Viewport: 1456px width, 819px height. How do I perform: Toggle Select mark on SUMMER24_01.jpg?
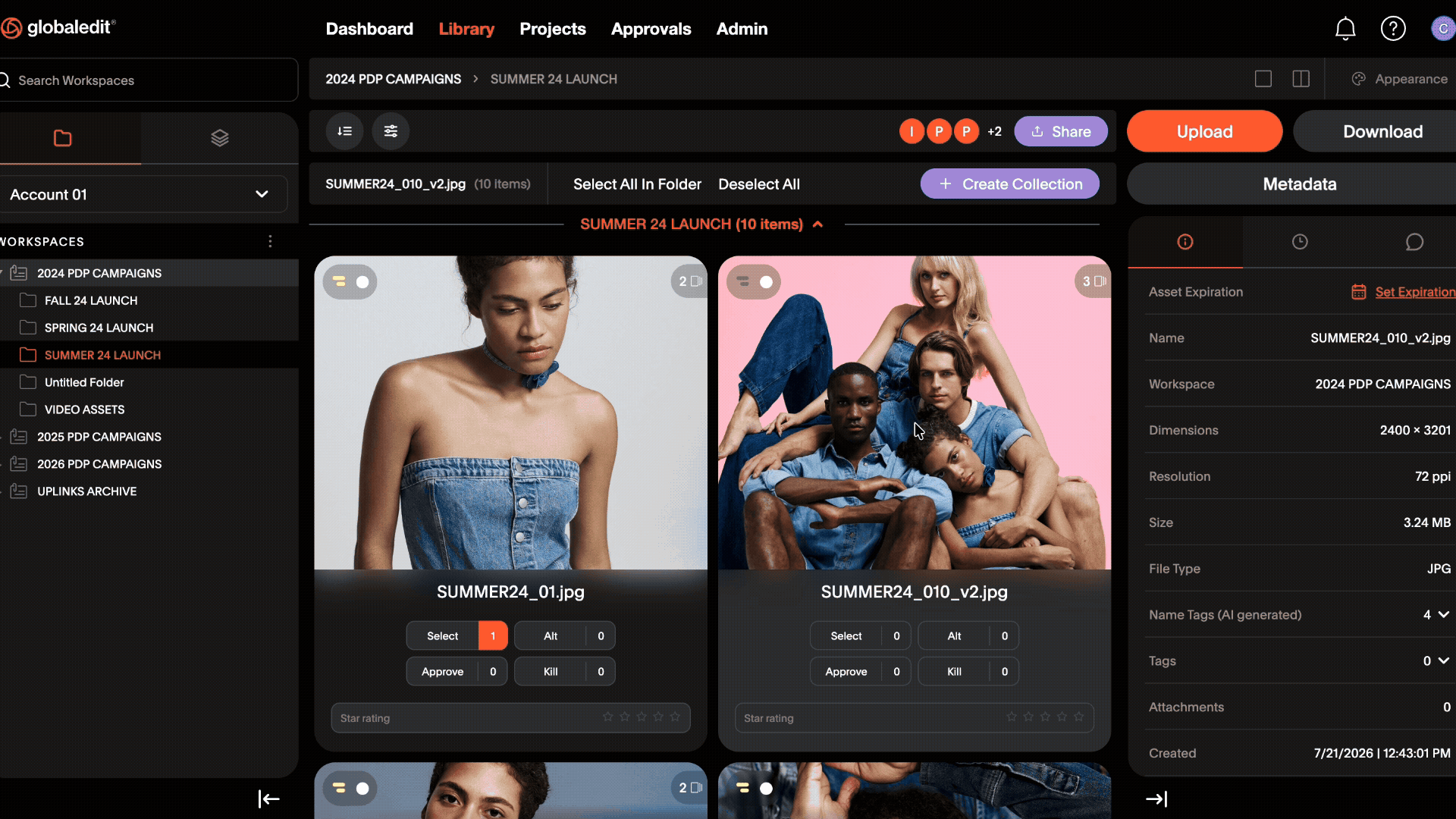point(457,636)
